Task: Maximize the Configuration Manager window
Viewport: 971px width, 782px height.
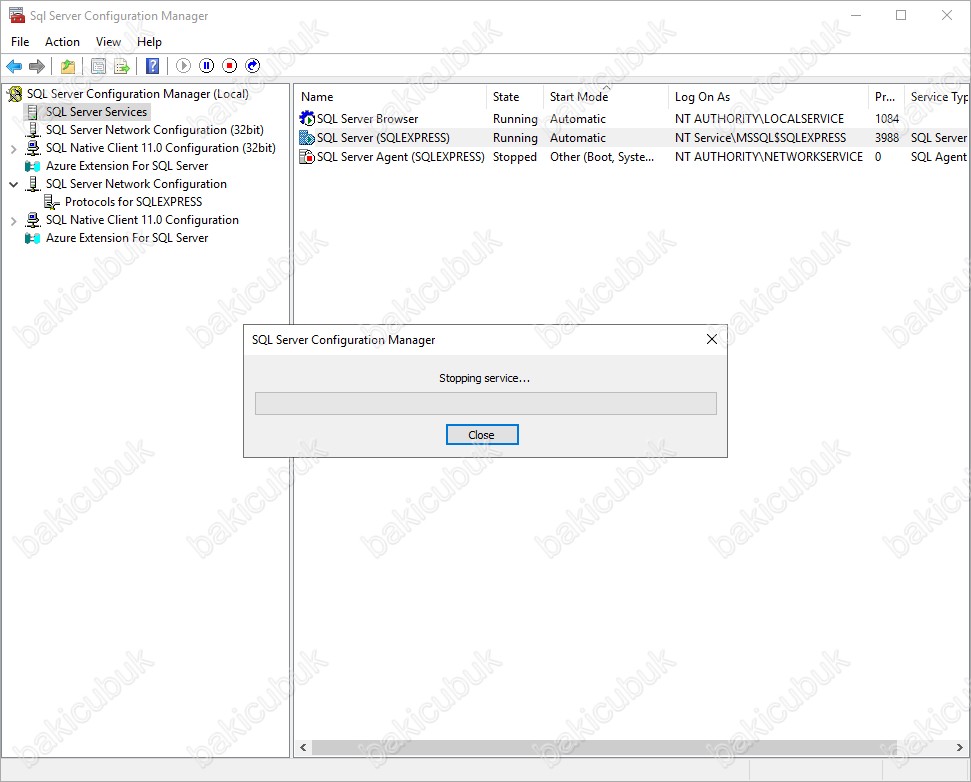Action: click(901, 15)
